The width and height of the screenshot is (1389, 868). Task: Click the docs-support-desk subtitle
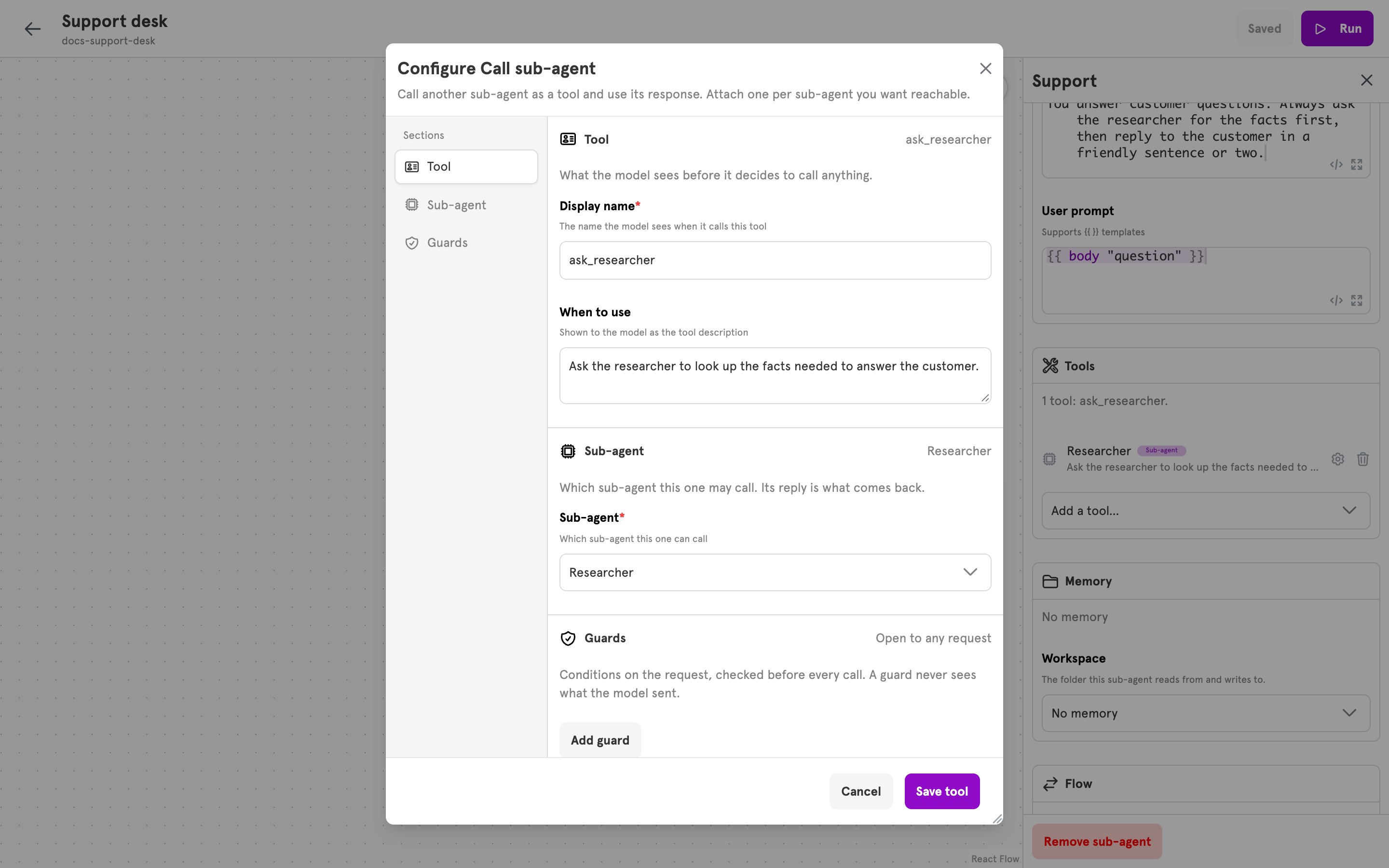(x=109, y=41)
